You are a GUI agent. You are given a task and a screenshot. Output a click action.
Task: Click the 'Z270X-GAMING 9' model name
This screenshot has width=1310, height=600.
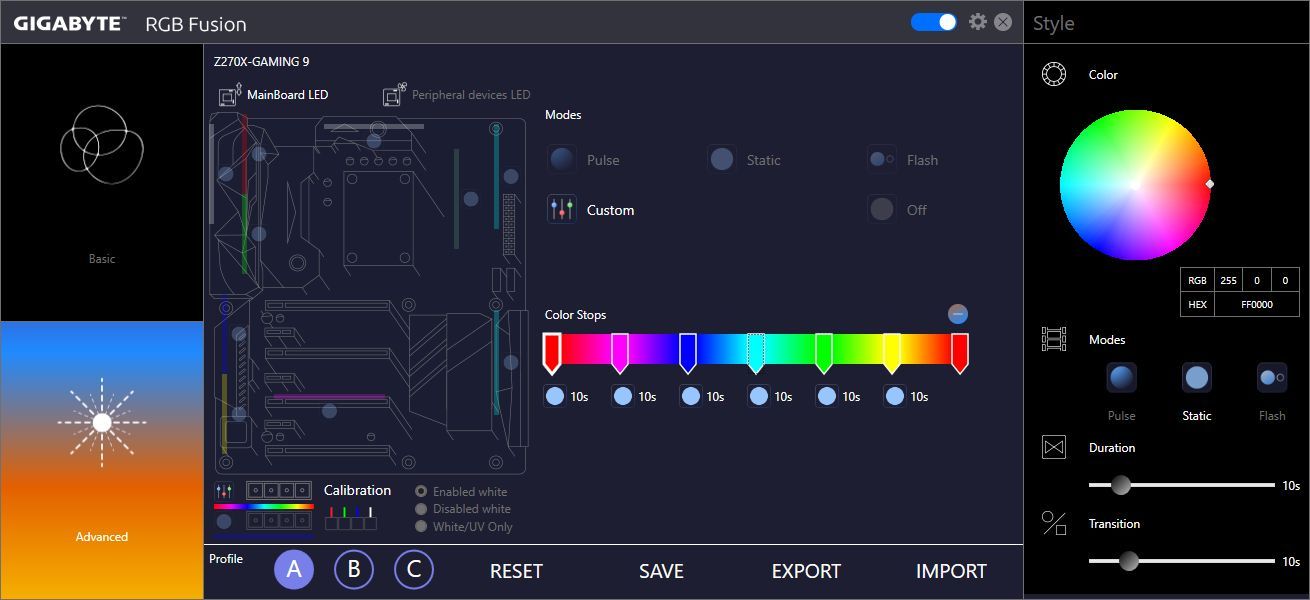(262, 62)
